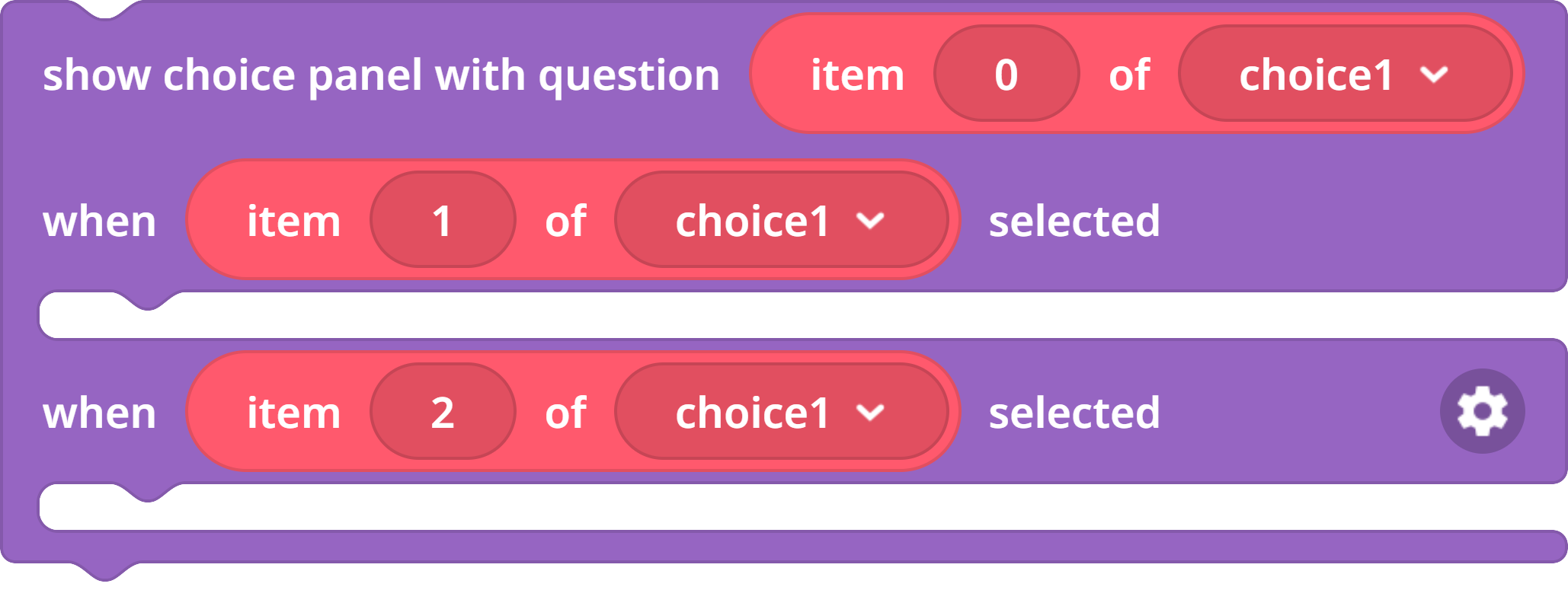Click the 'of' label in the question row
This screenshot has width=1568, height=606.
[x=1129, y=75]
